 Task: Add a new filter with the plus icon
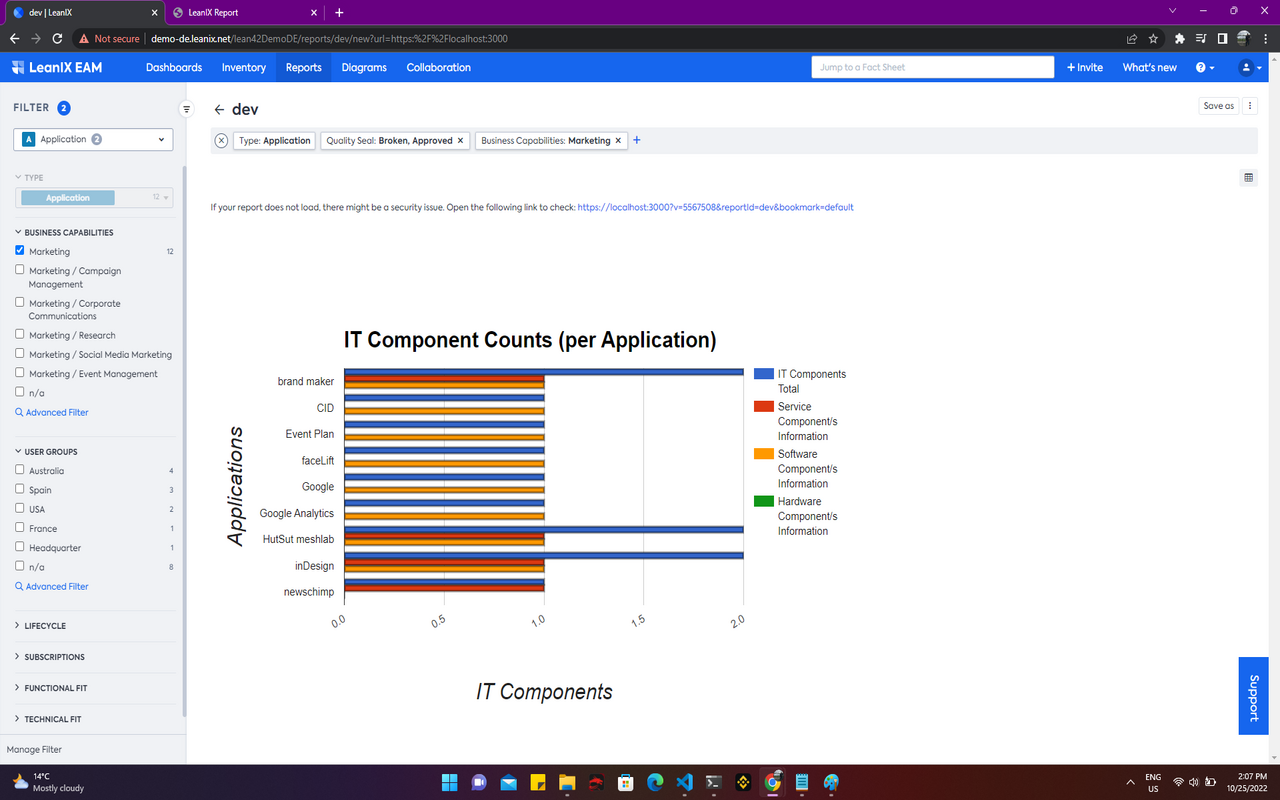(x=637, y=140)
